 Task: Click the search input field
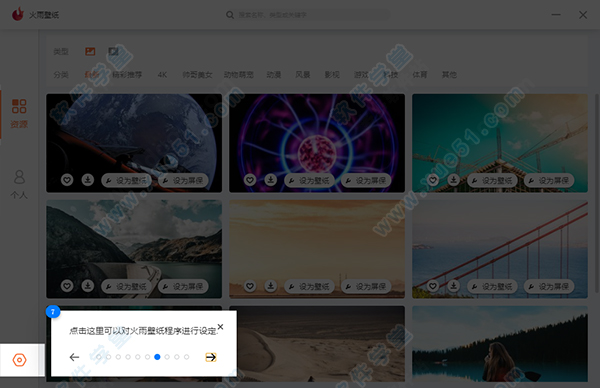coord(312,15)
